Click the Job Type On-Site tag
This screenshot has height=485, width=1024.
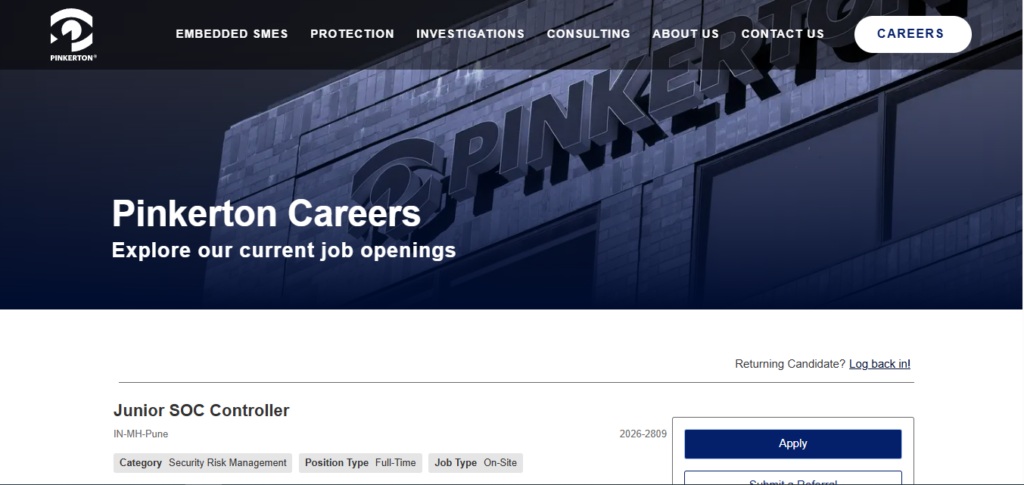pyautogui.click(x=475, y=463)
